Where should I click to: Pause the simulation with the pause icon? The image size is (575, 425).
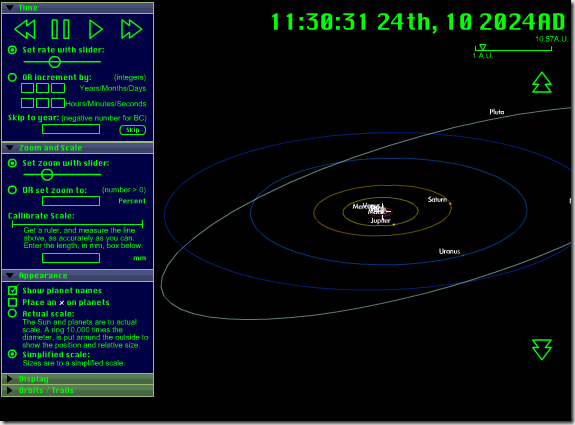(x=61, y=29)
